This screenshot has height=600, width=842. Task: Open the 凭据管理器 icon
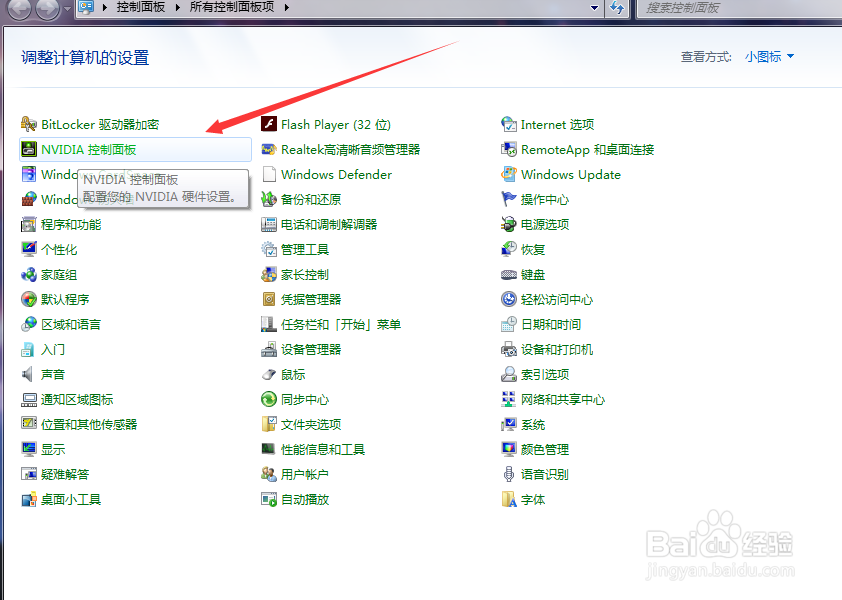(x=268, y=299)
